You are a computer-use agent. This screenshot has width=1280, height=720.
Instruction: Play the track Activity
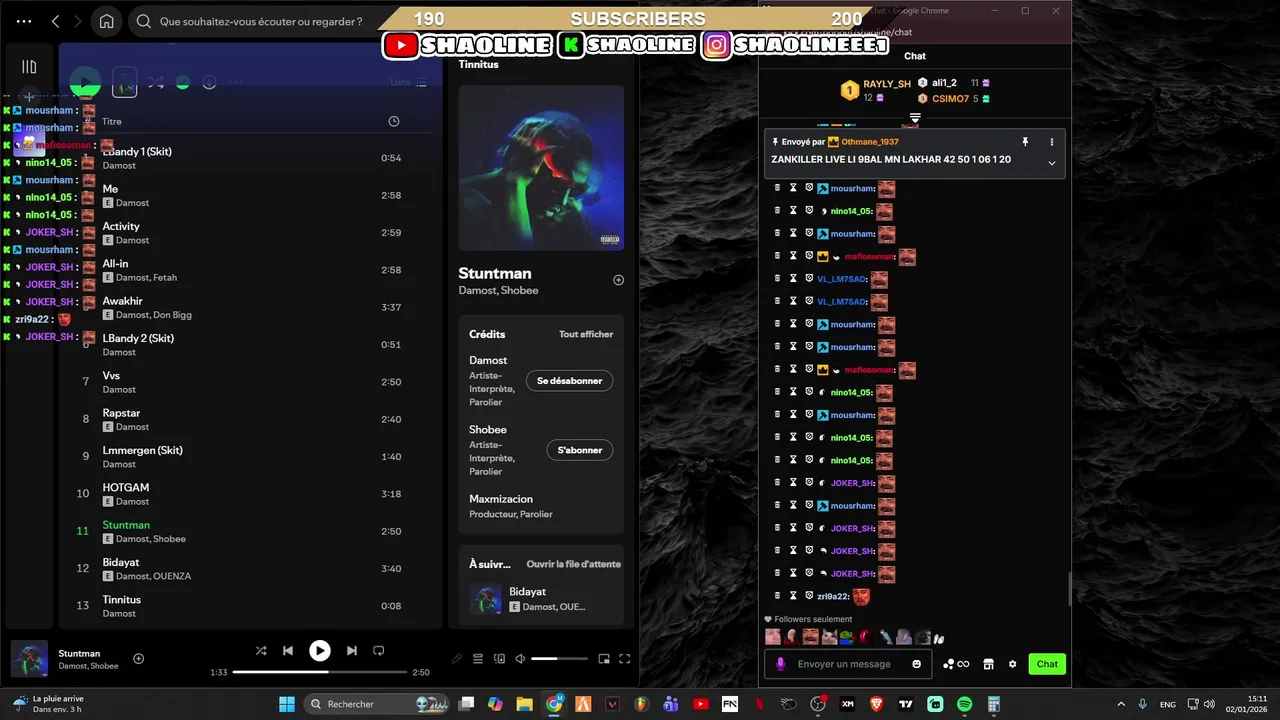coord(121,226)
